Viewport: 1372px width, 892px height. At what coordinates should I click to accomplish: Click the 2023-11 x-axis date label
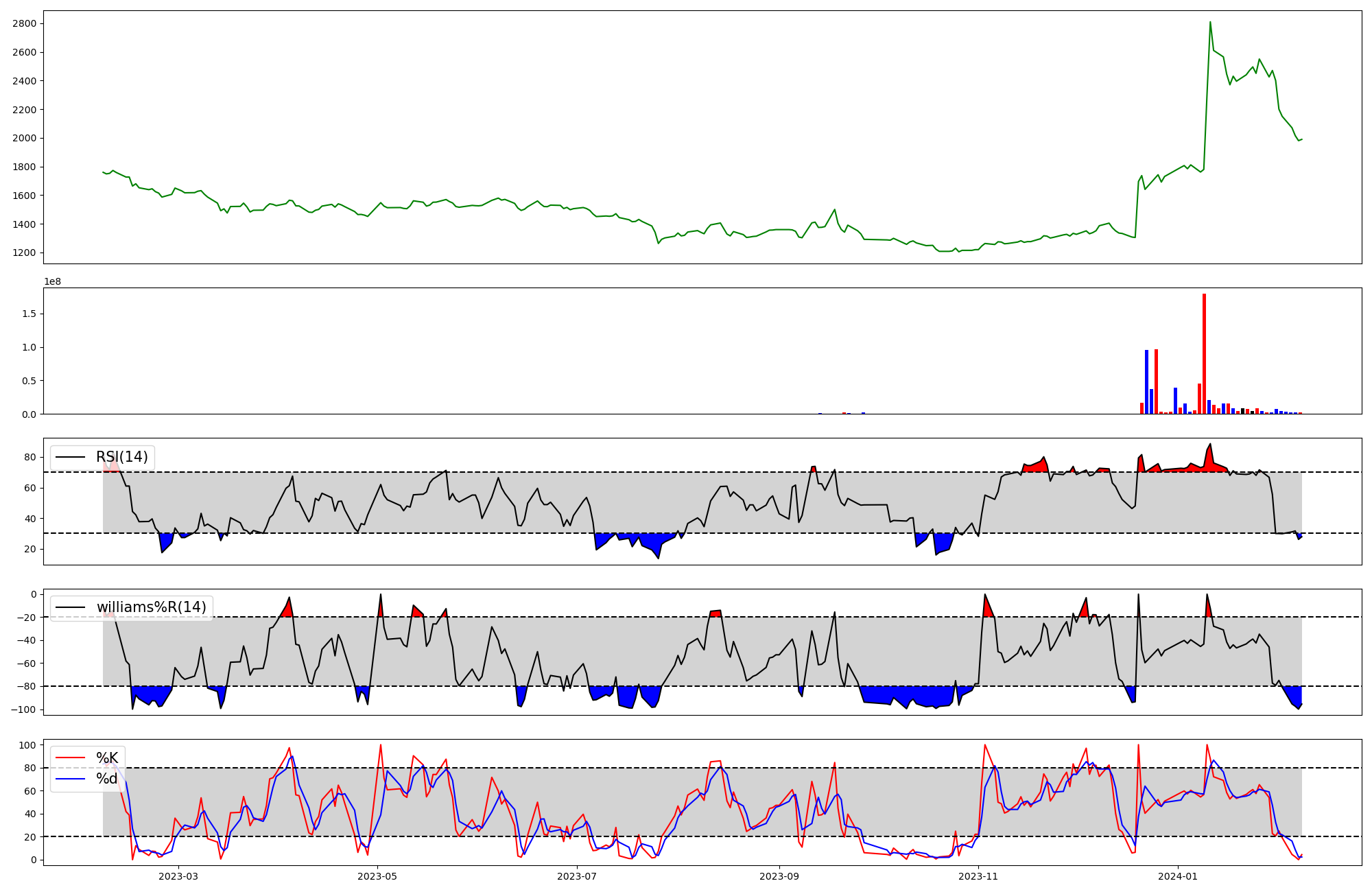pyautogui.click(x=978, y=876)
